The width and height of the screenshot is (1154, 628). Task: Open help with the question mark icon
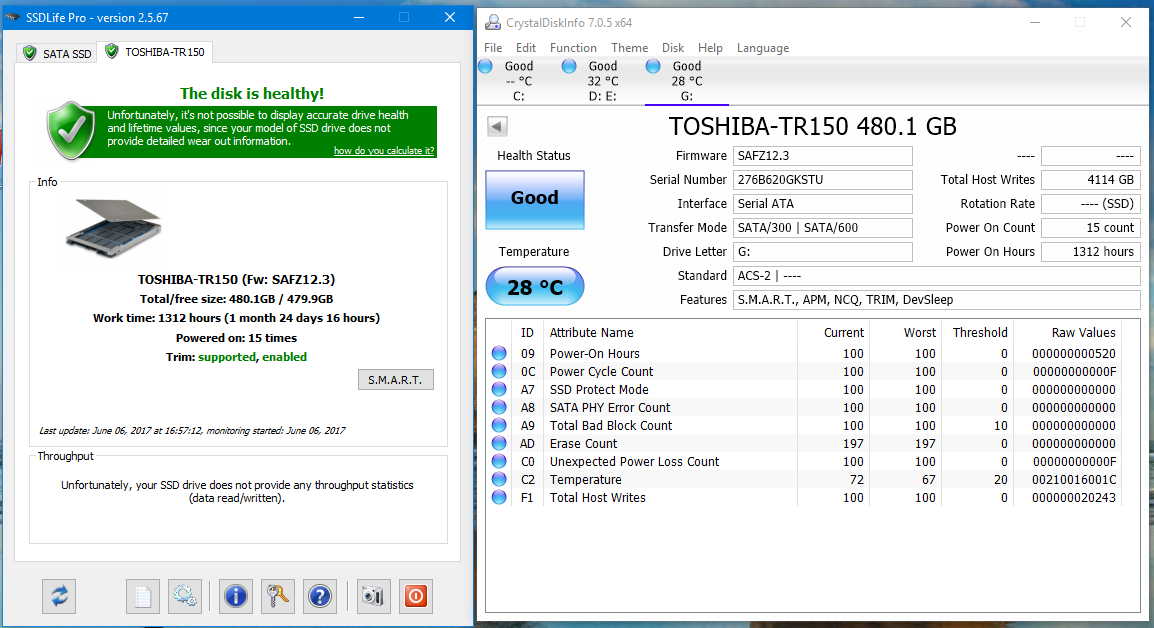point(320,596)
